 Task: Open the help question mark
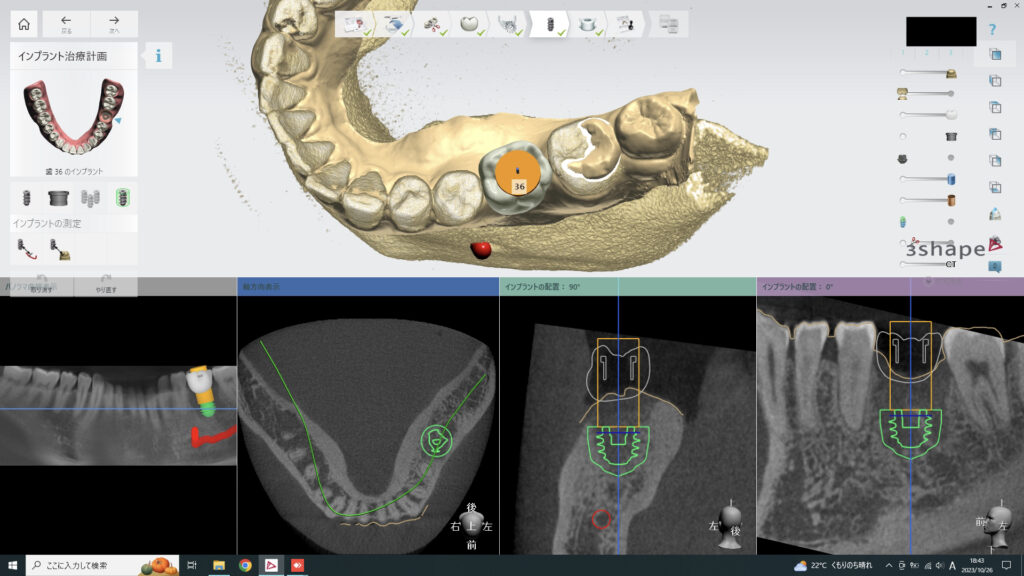tap(992, 29)
